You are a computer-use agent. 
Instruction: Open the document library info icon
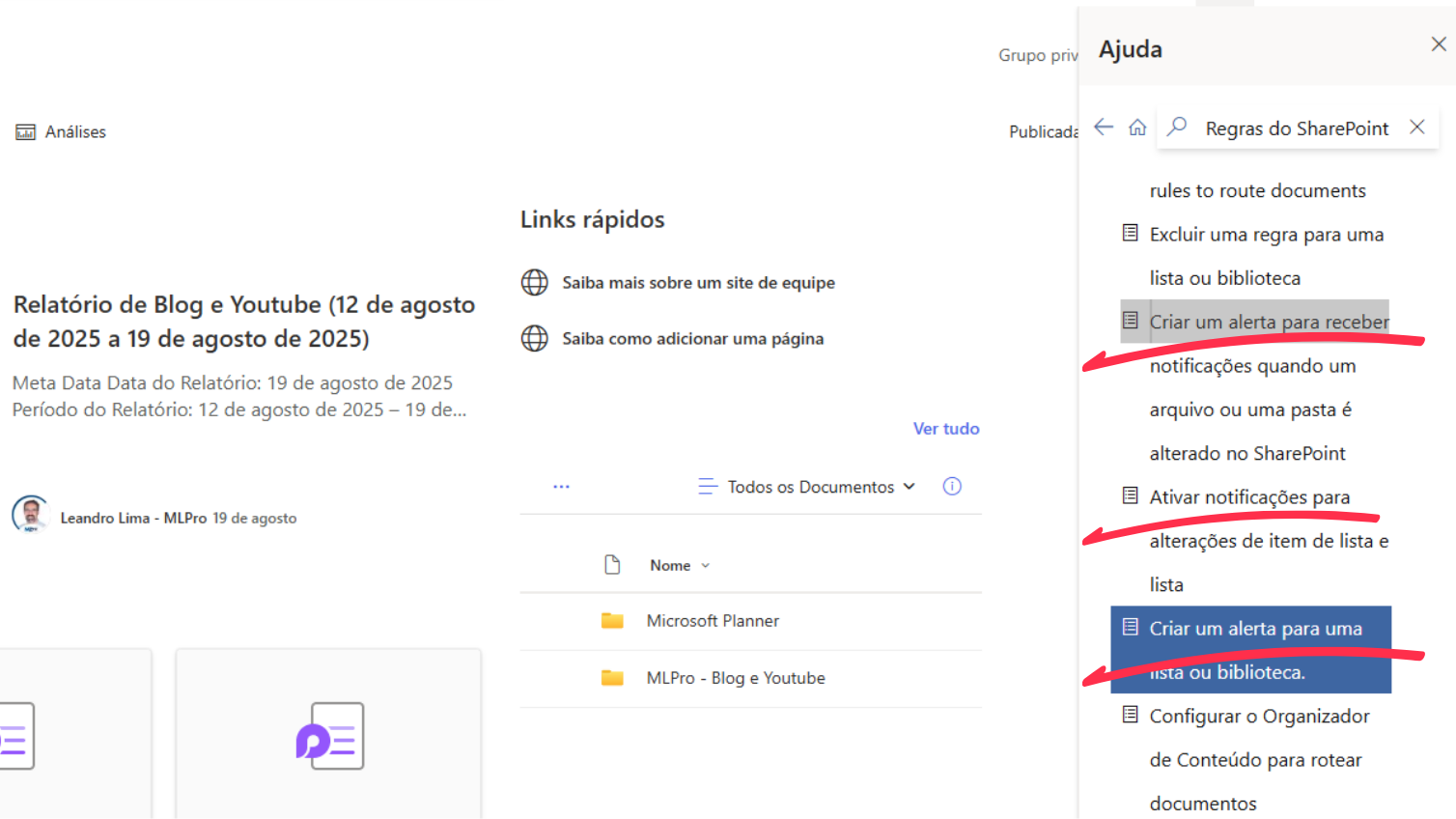pos(952,487)
